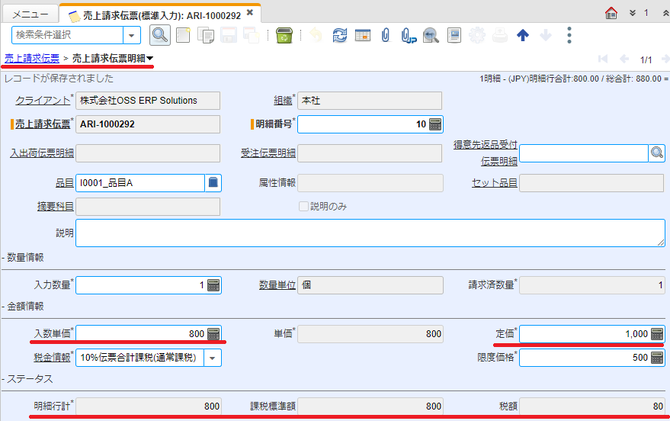Click the undo changes toolbar icon
Image resolution: width=670 pixels, height=421 pixels.
[316, 35]
